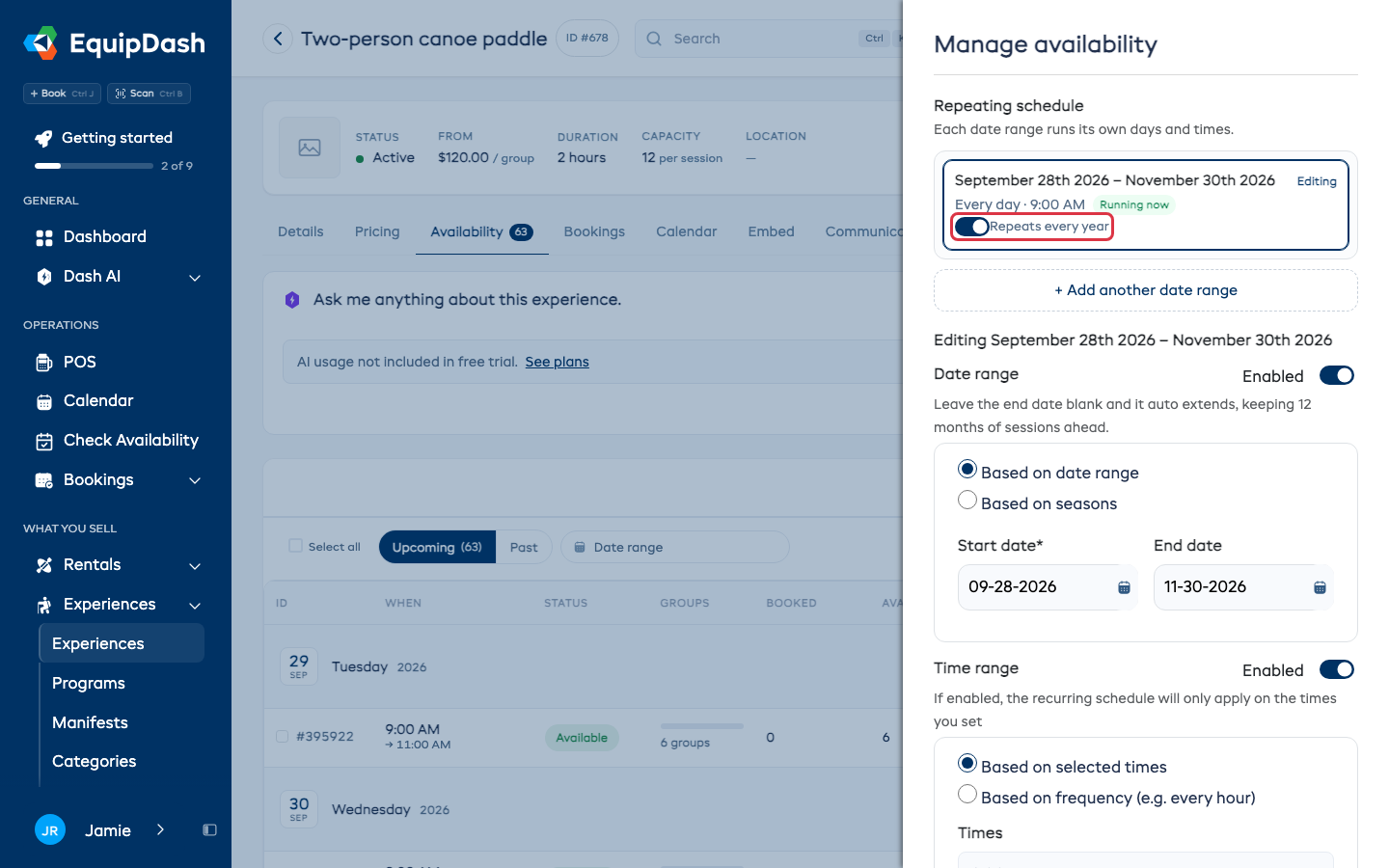Click the Scan barcode button

pyautogui.click(x=149, y=94)
